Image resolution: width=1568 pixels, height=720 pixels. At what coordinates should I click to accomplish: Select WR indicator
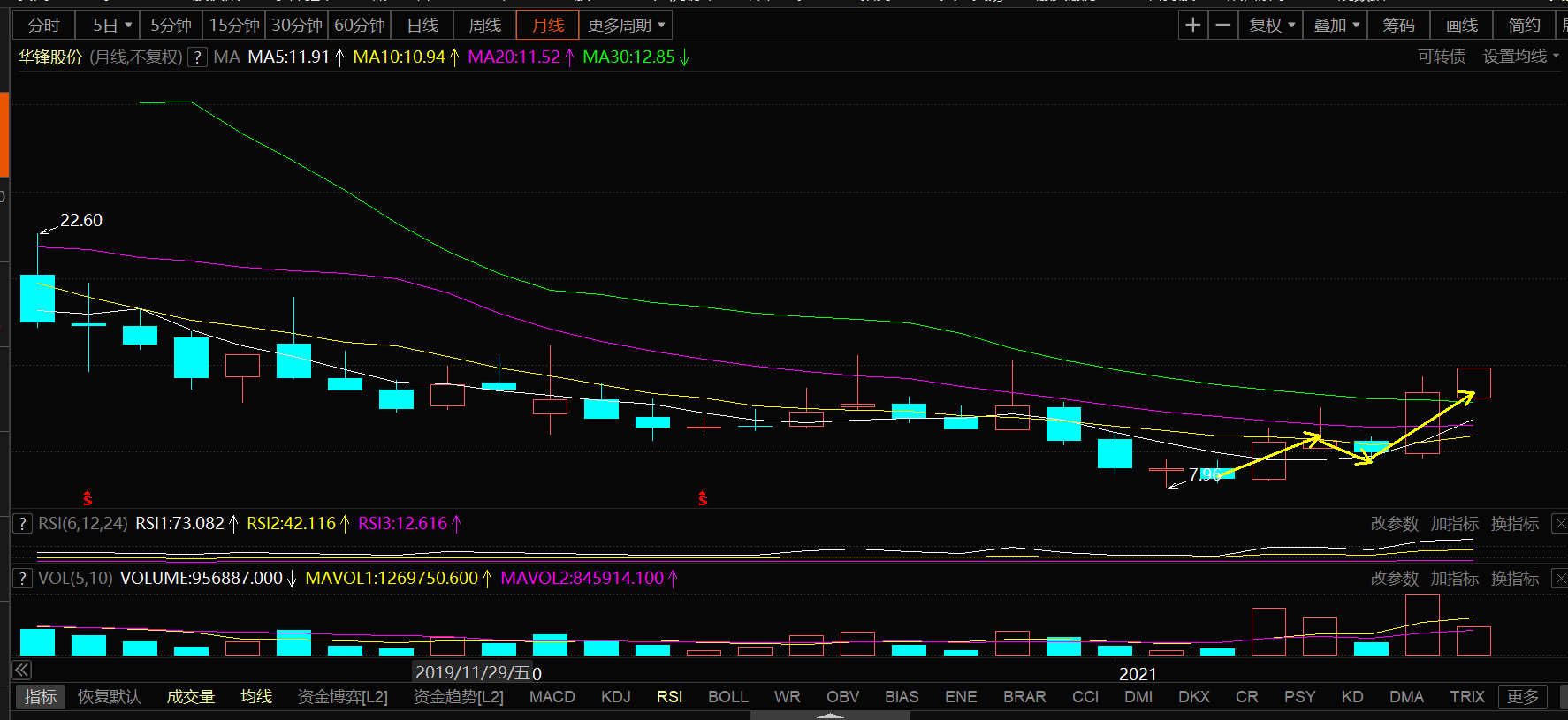point(788,697)
